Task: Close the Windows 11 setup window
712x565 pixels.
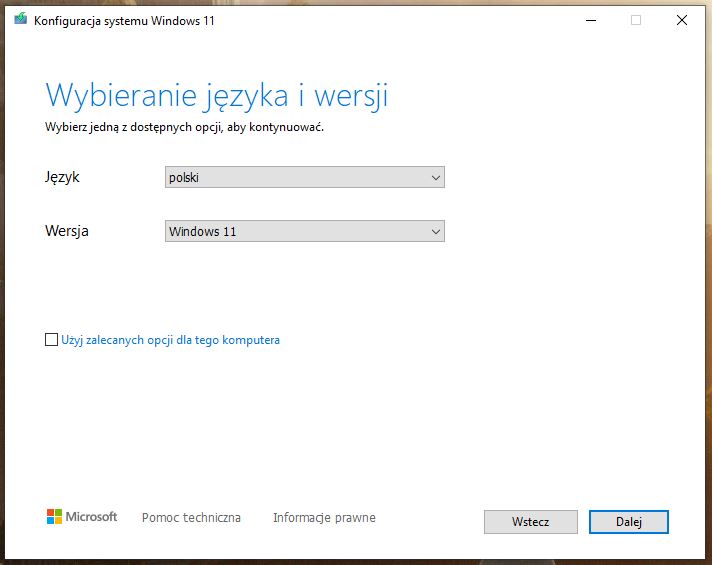Action: tap(682, 20)
